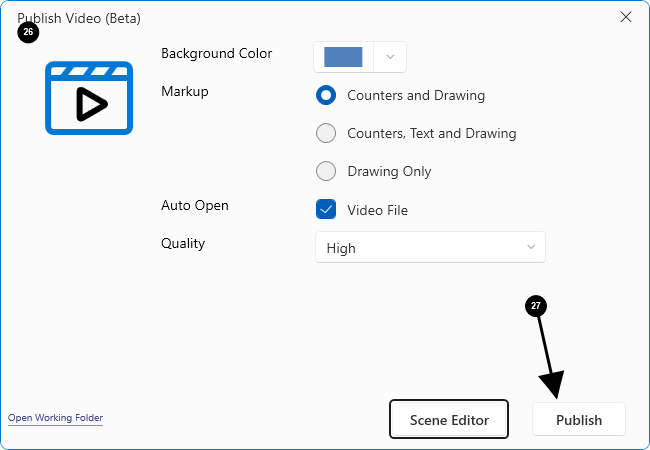Click the Background Color label
650x450 pixels.
click(216, 54)
